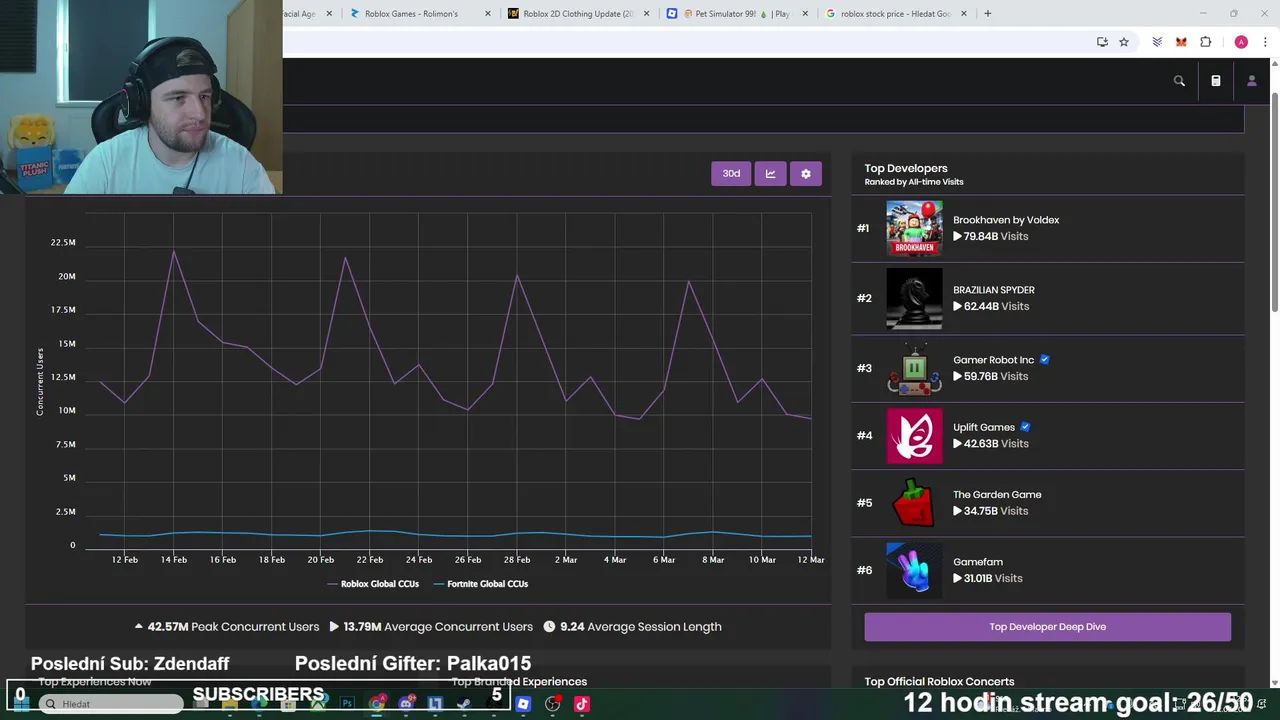Screen dimensions: 1280x720
Task: Click the page vertical scrollbar thumb
Action: click(1275, 200)
